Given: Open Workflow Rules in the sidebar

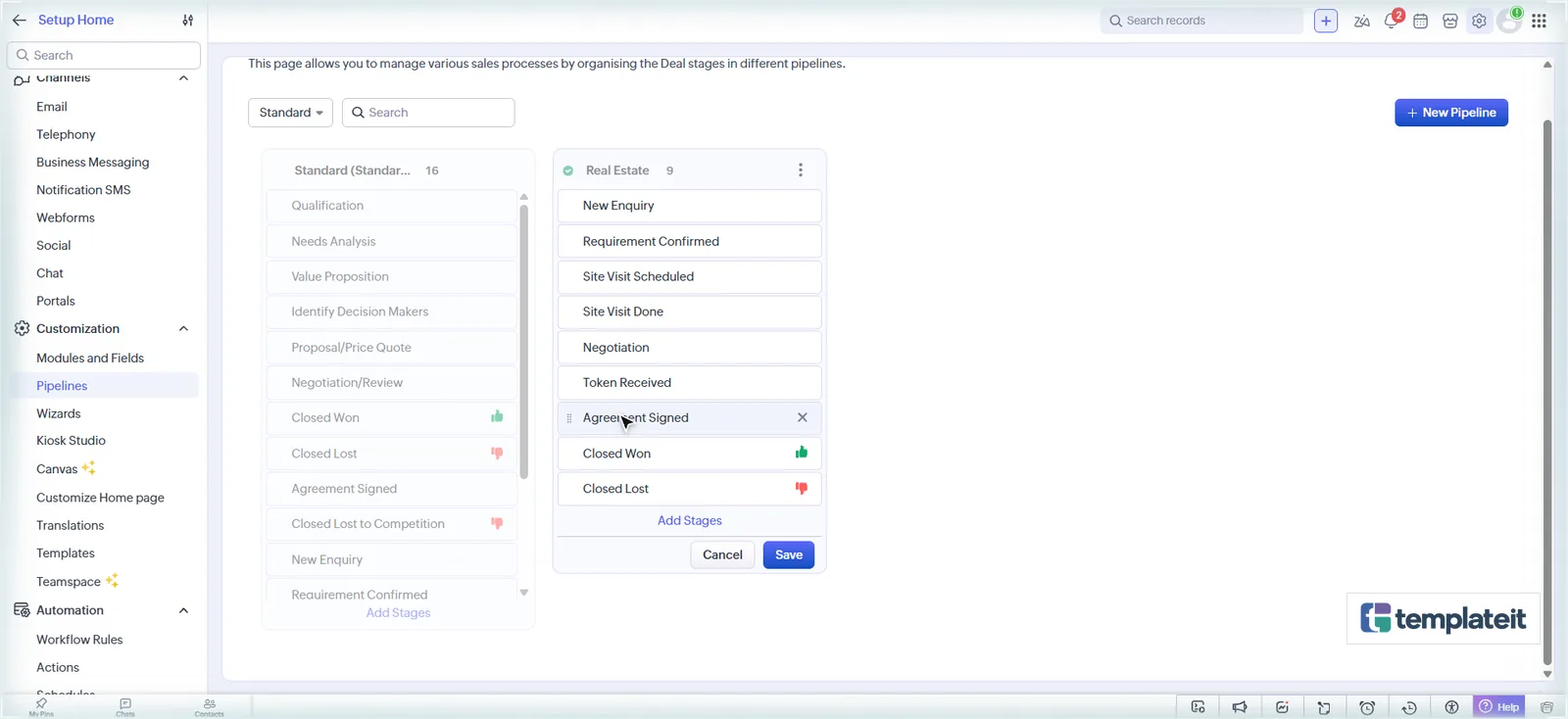Looking at the screenshot, I should pyautogui.click(x=79, y=640).
